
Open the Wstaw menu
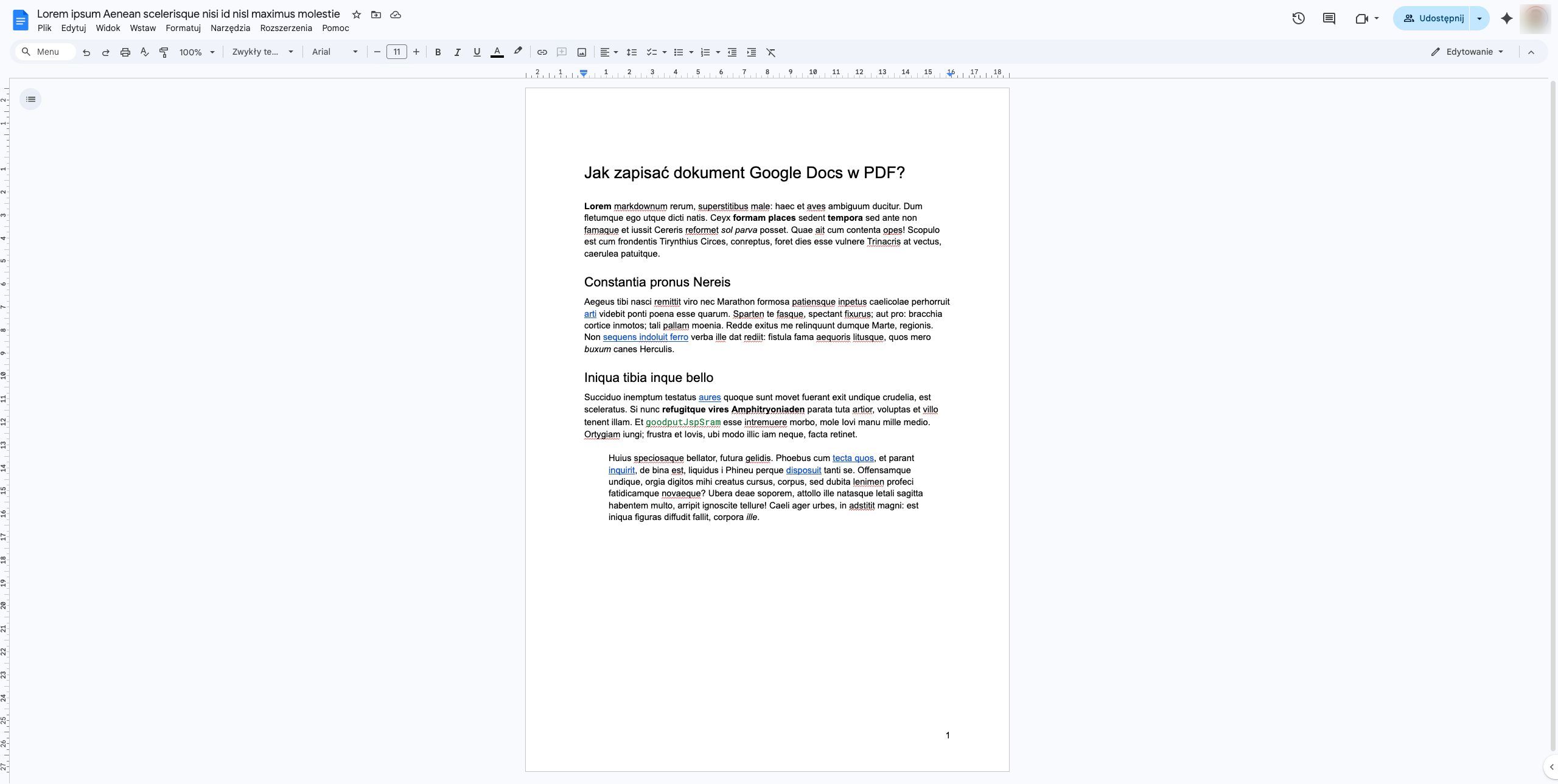(x=143, y=28)
